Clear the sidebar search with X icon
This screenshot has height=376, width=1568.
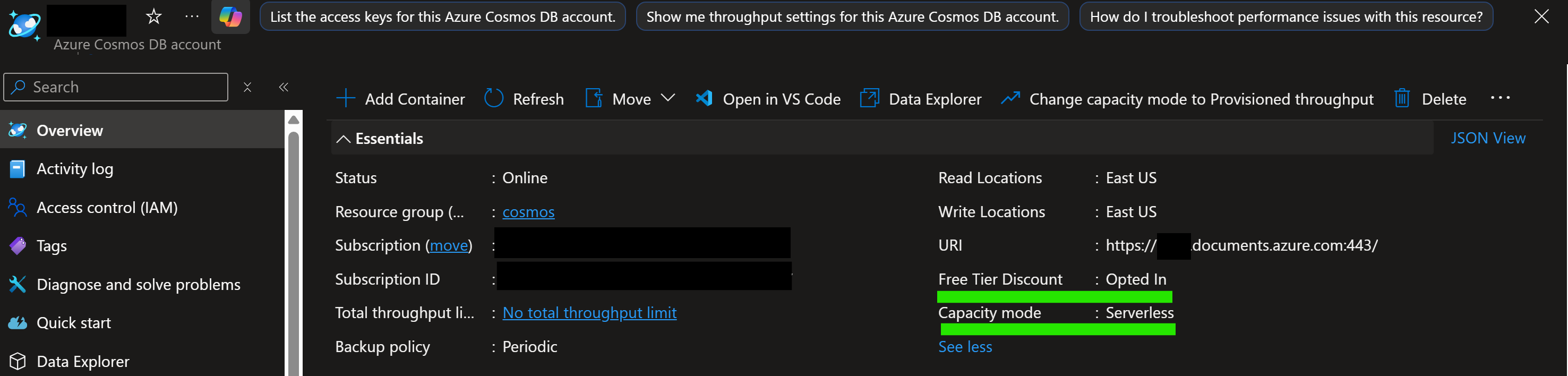coord(247,87)
